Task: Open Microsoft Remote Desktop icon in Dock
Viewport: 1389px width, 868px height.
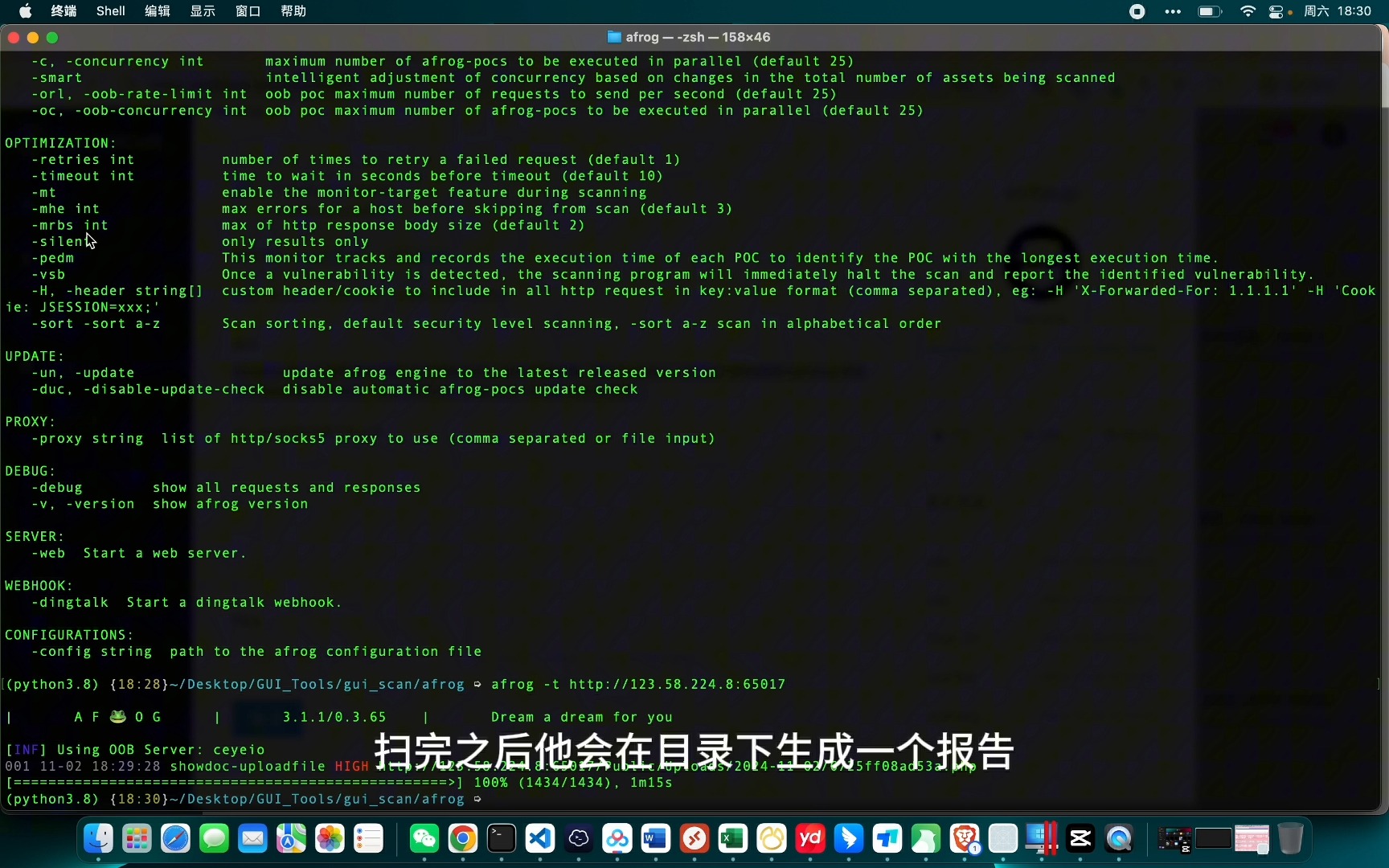Action: click(694, 839)
